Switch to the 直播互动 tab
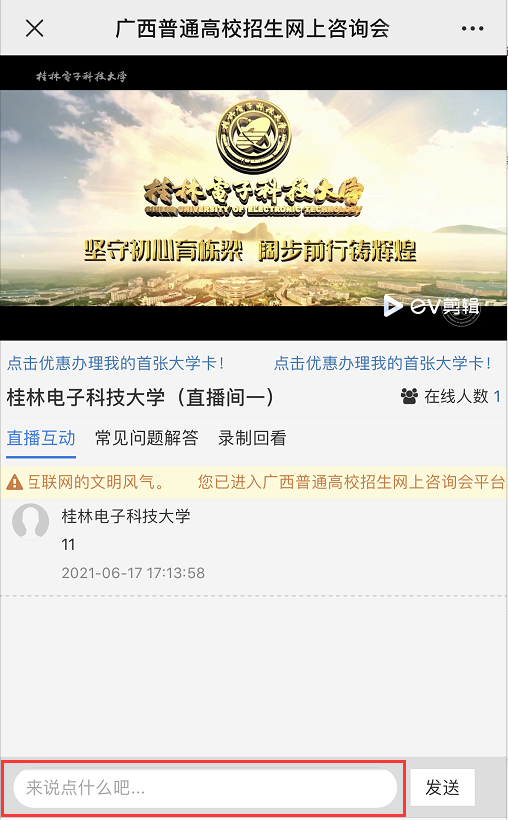The height and width of the screenshot is (820, 508). click(41, 438)
